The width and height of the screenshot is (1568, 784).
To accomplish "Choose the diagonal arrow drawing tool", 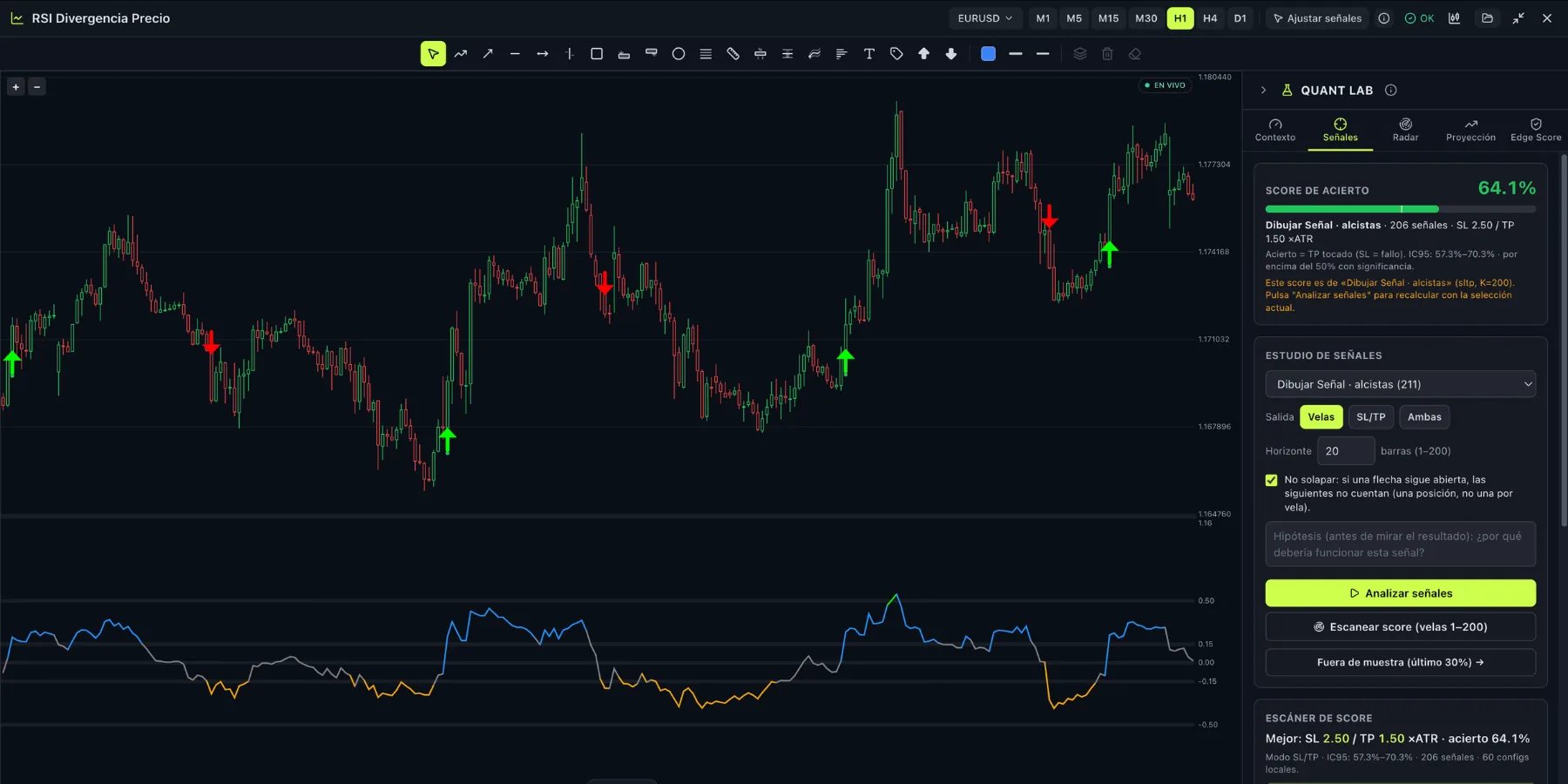I will point(488,54).
